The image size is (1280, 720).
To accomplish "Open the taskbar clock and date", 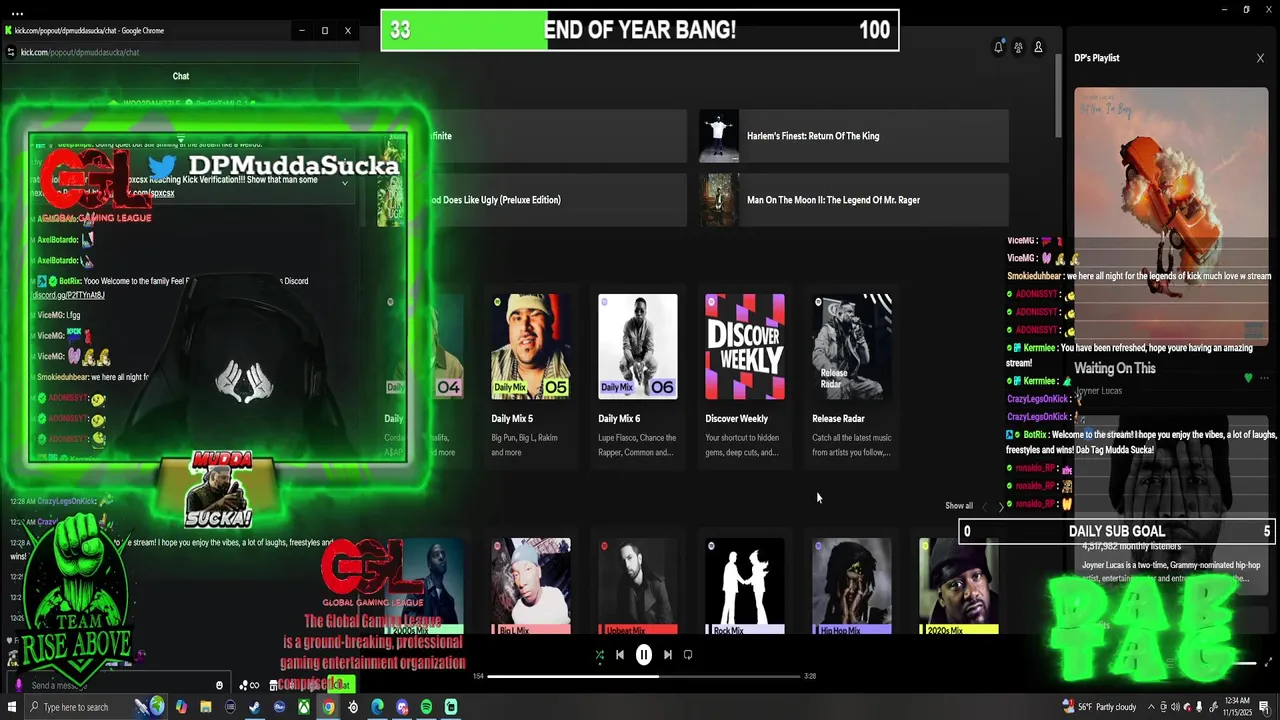I will (1237, 707).
